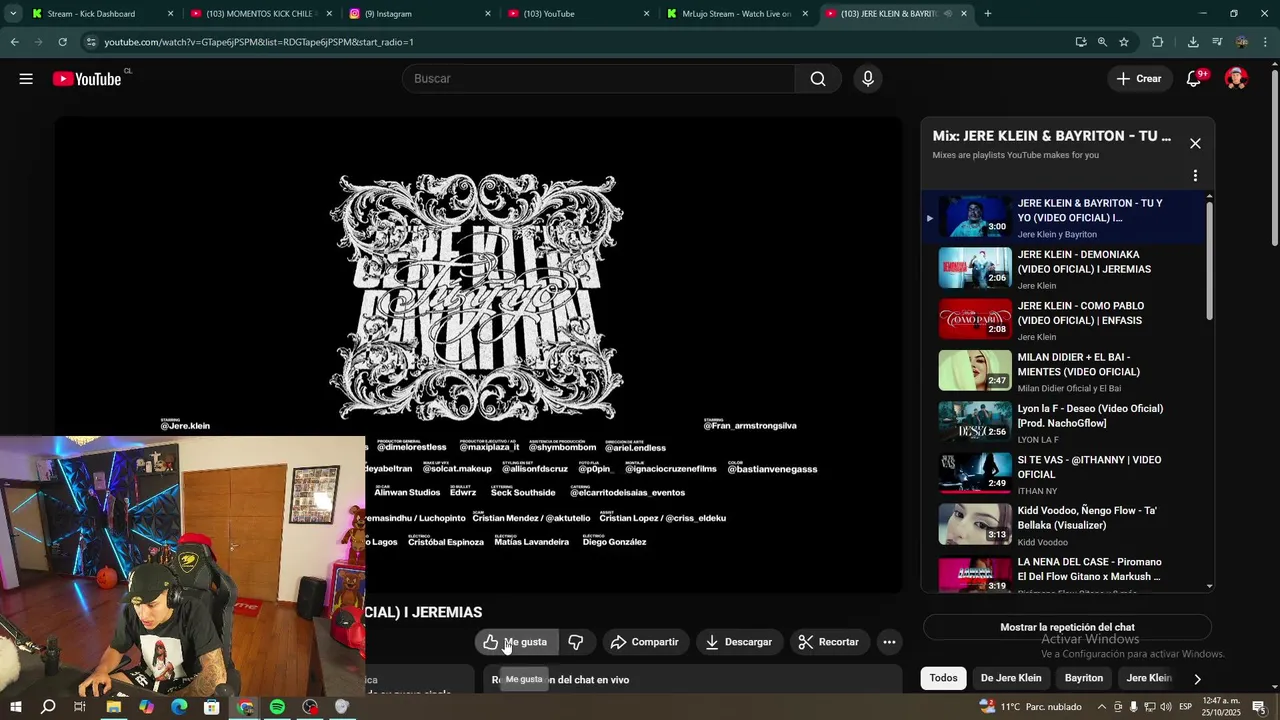Open Chrome extensions puzzle icon
1280x720 pixels.
1158,42
